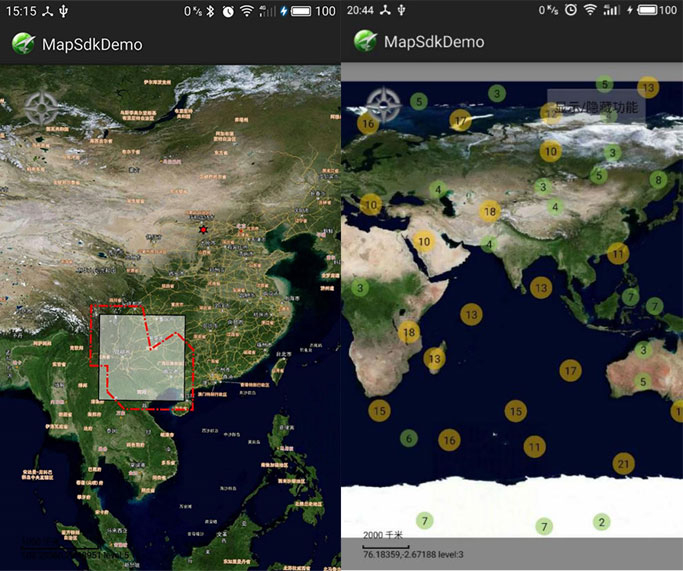
Task: Click coordinates text 76.18359,-2.67188 level:3
Action: point(413,554)
